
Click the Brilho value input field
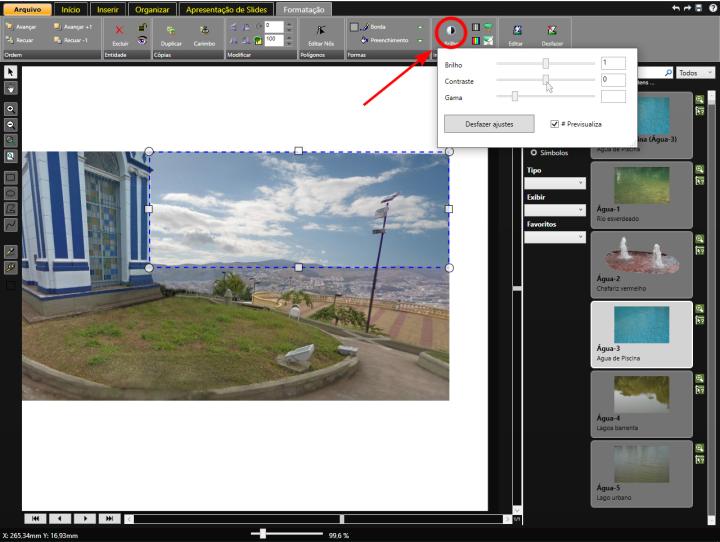coord(613,63)
